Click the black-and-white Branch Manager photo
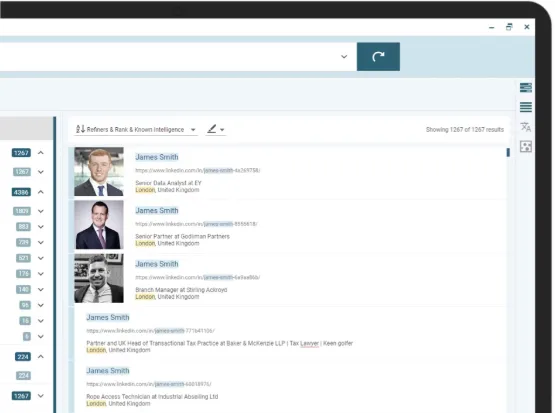555x413 pixels. [x=99, y=279]
